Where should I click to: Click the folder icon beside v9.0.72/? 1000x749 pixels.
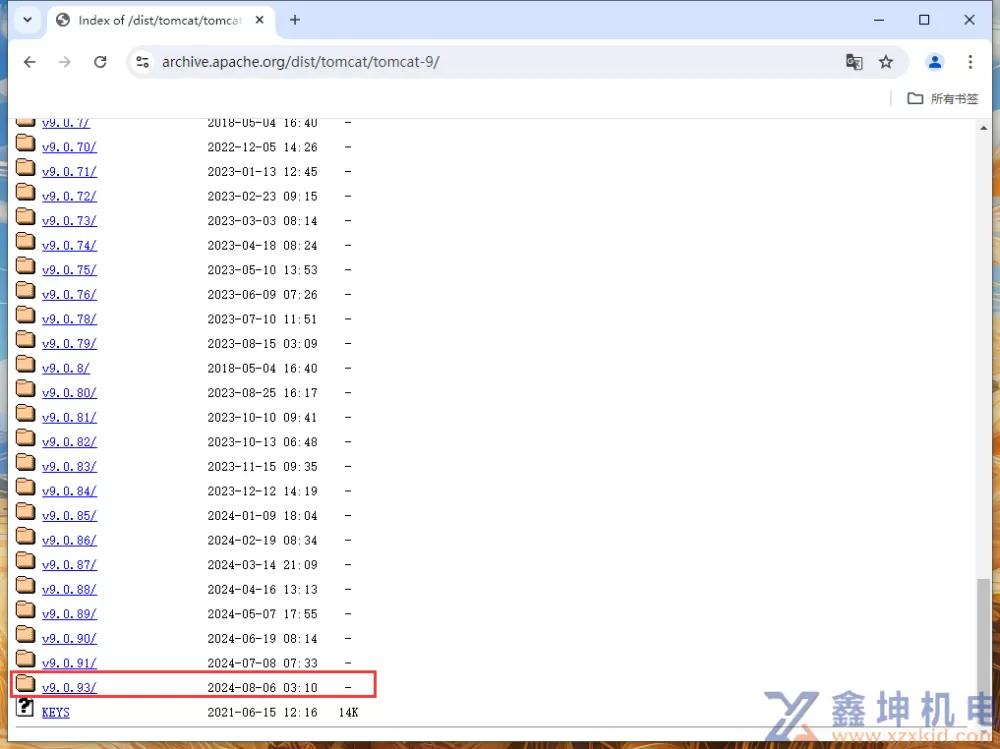[x=26, y=191]
